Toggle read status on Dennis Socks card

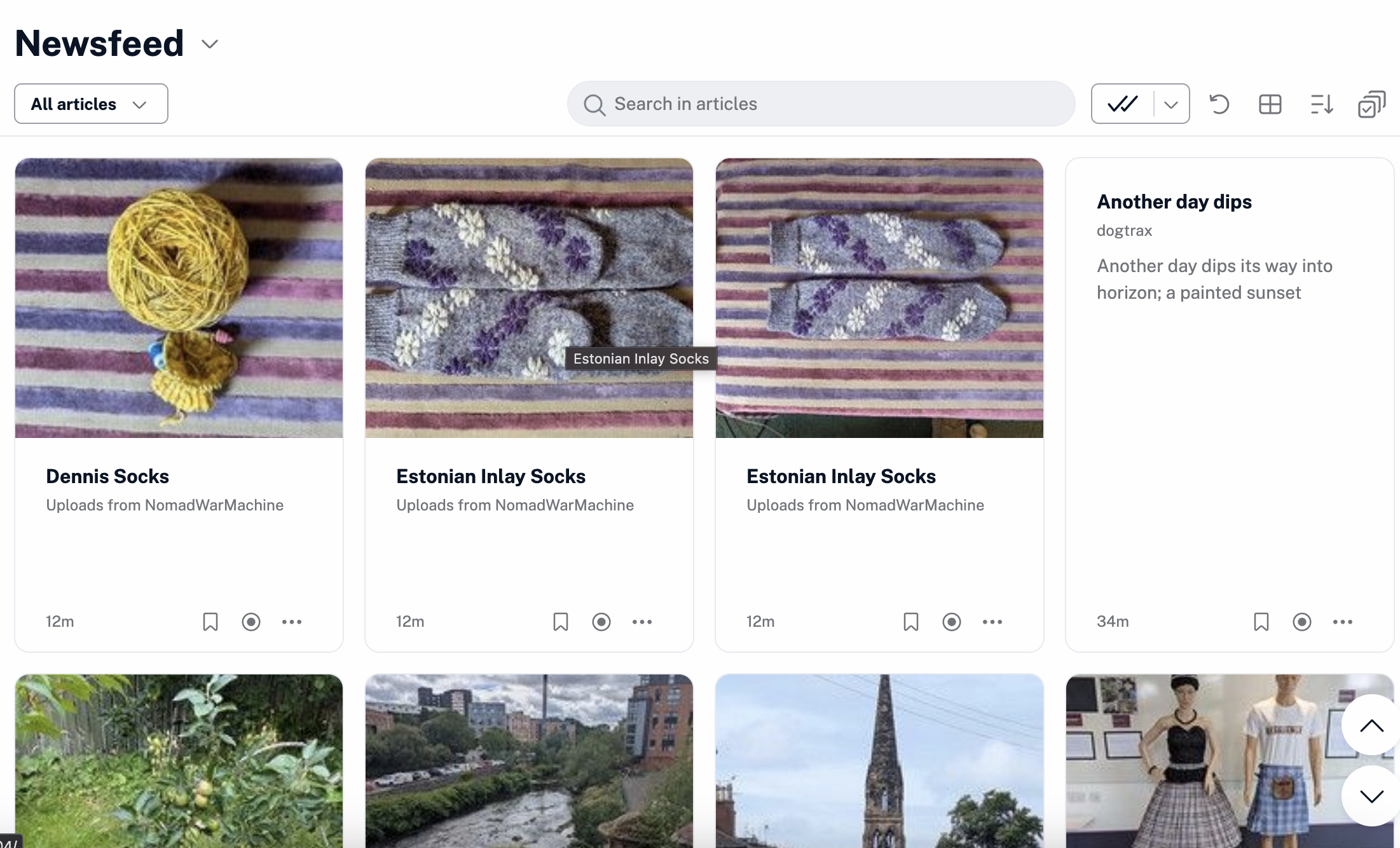tap(251, 622)
